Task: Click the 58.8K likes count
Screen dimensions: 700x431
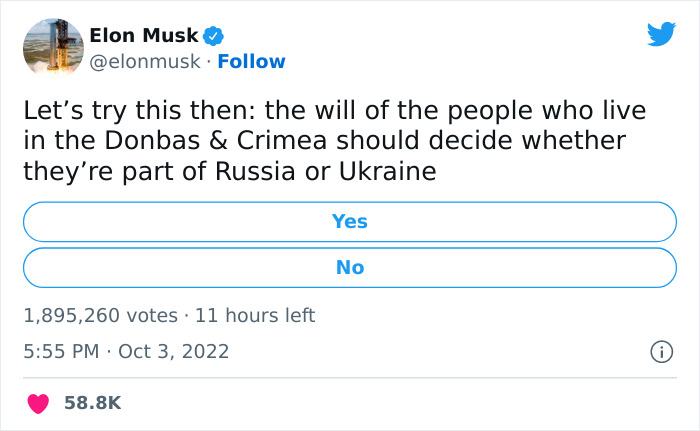Action: point(92,403)
